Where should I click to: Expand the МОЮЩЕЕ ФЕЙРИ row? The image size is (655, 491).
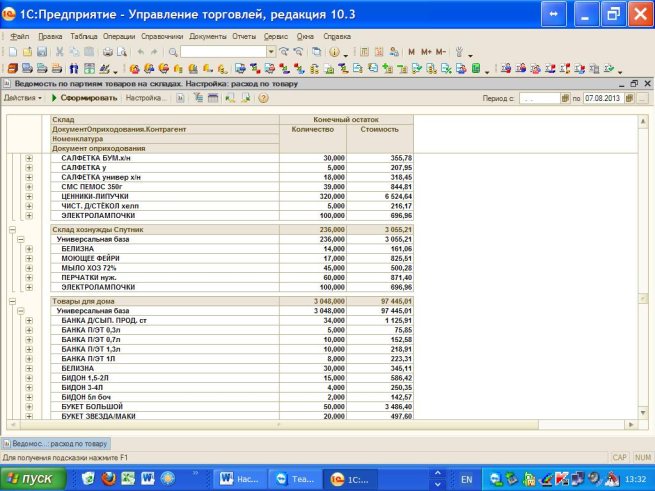tap(29, 258)
